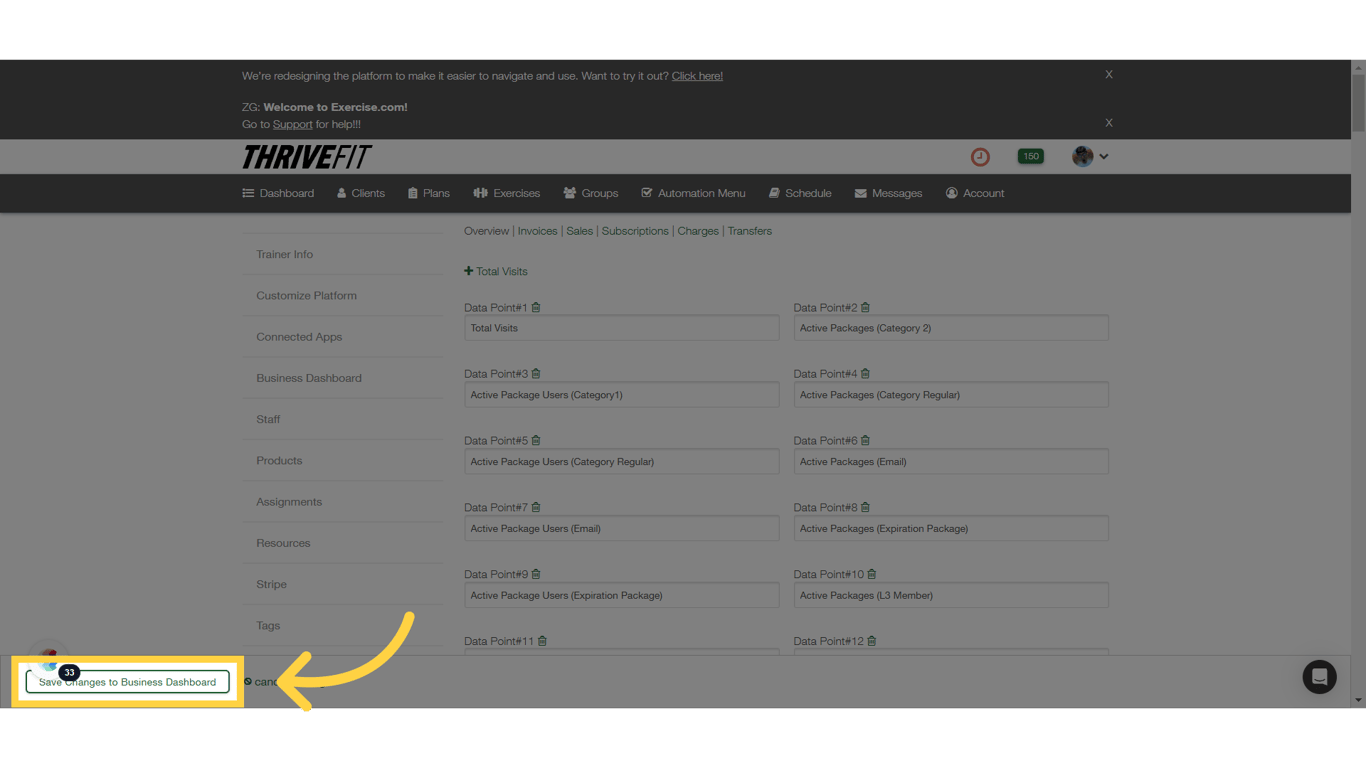Click the green 150 badge icon
This screenshot has height=768, width=1366.
[x=1030, y=156]
